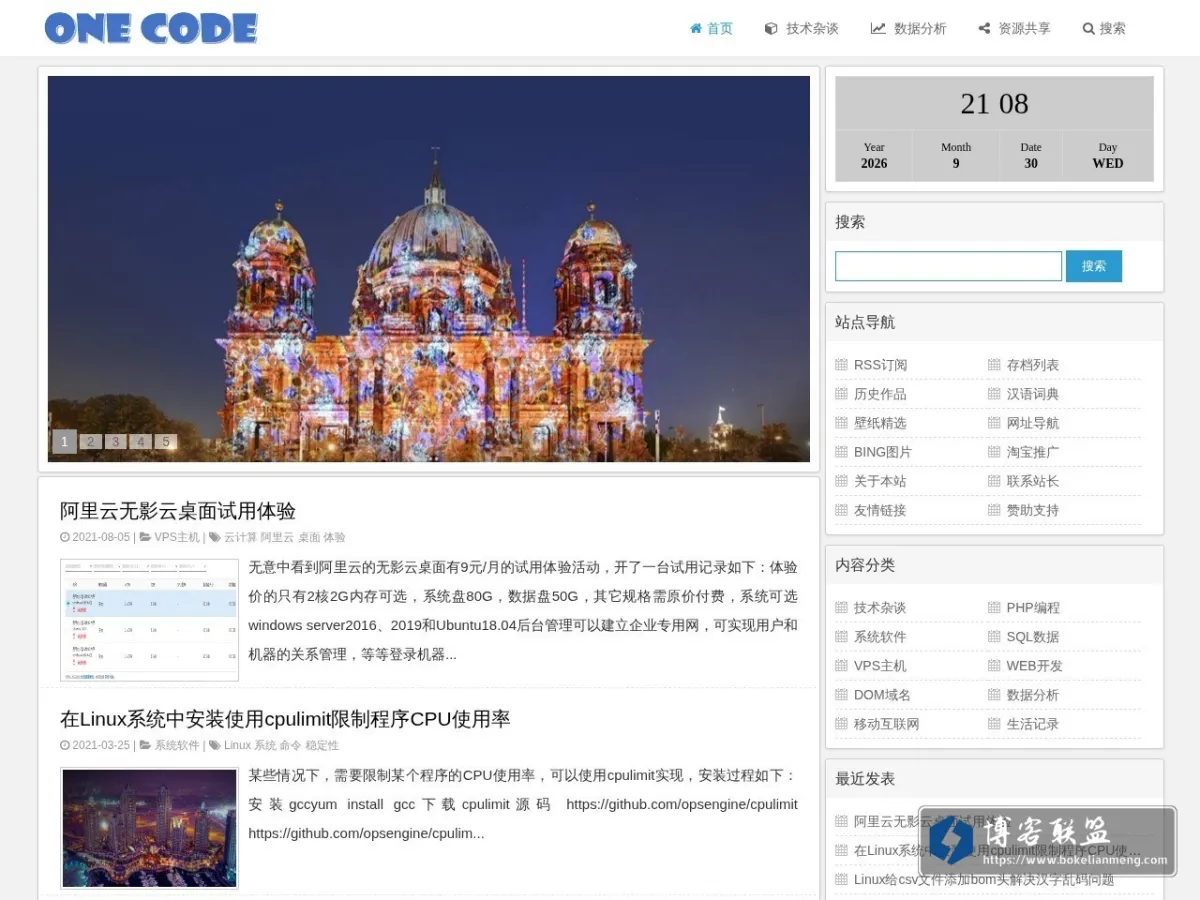Open the 网址导航 link
Viewport: 1200px width, 900px height.
pos(1032,423)
